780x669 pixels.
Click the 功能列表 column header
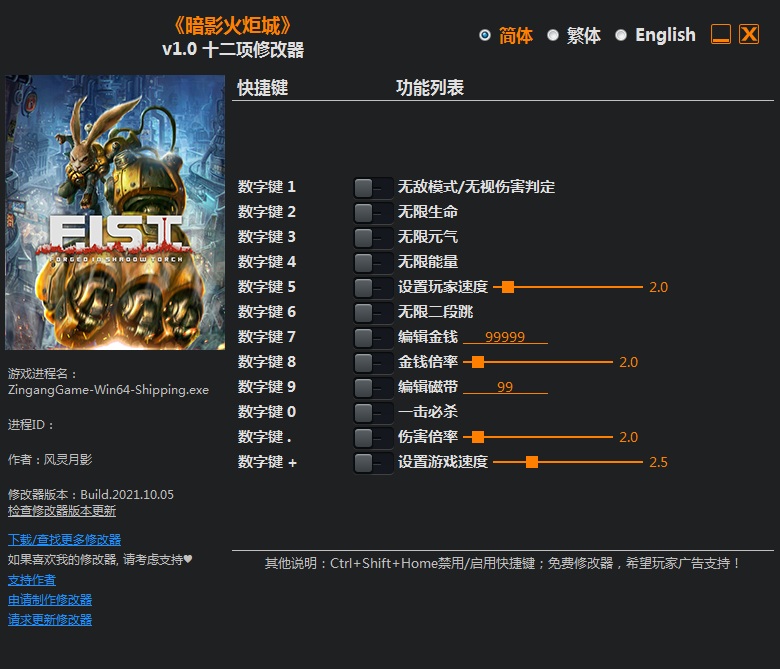430,88
